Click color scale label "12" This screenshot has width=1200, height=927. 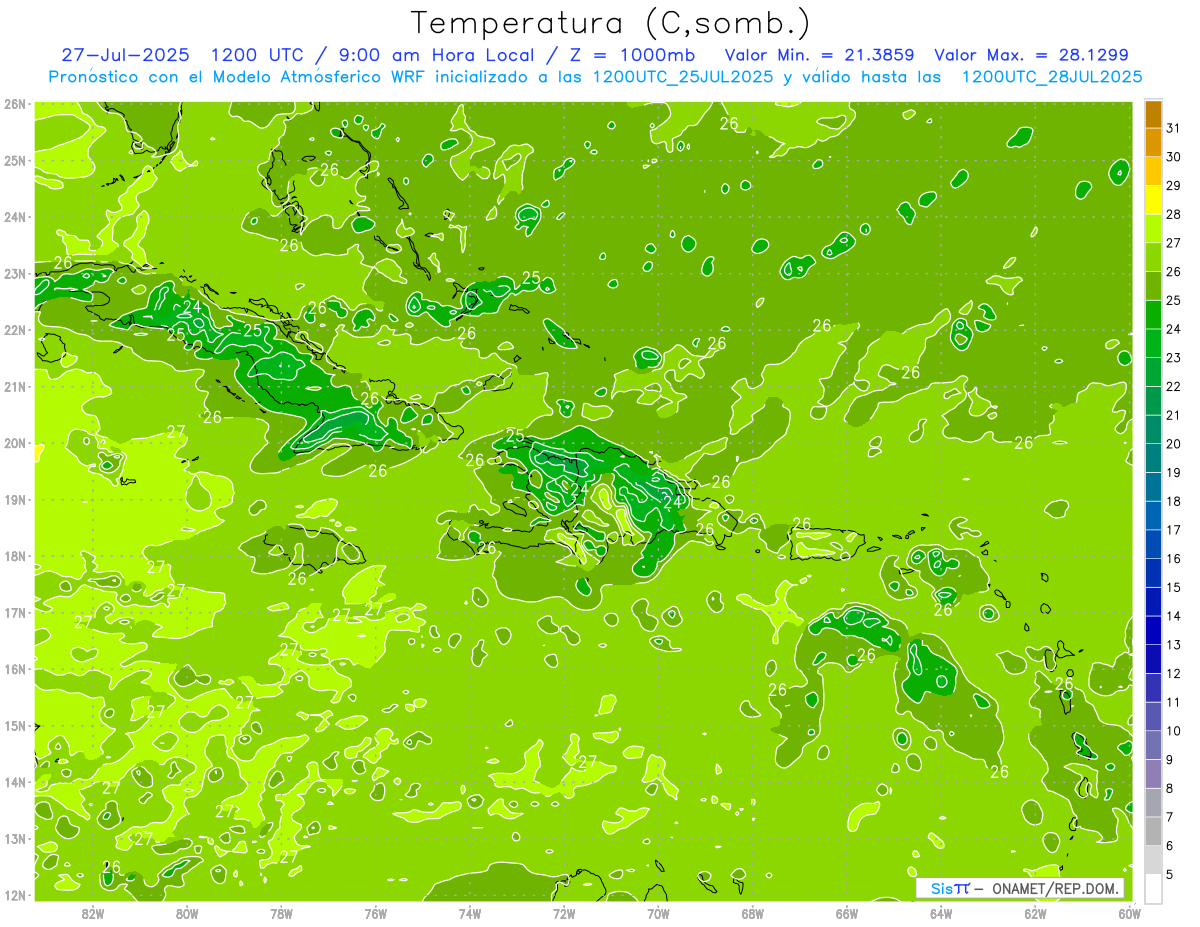pos(1174,673)
